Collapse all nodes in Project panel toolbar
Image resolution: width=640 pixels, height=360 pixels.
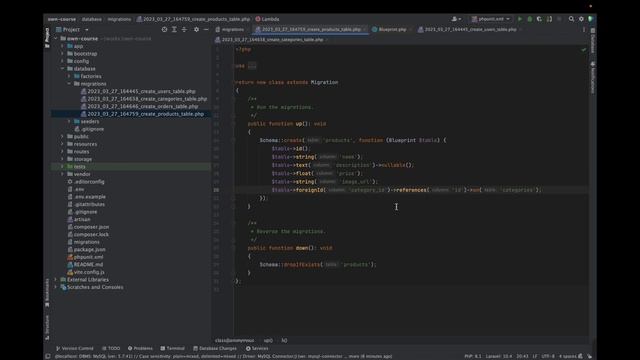point(184,29)
